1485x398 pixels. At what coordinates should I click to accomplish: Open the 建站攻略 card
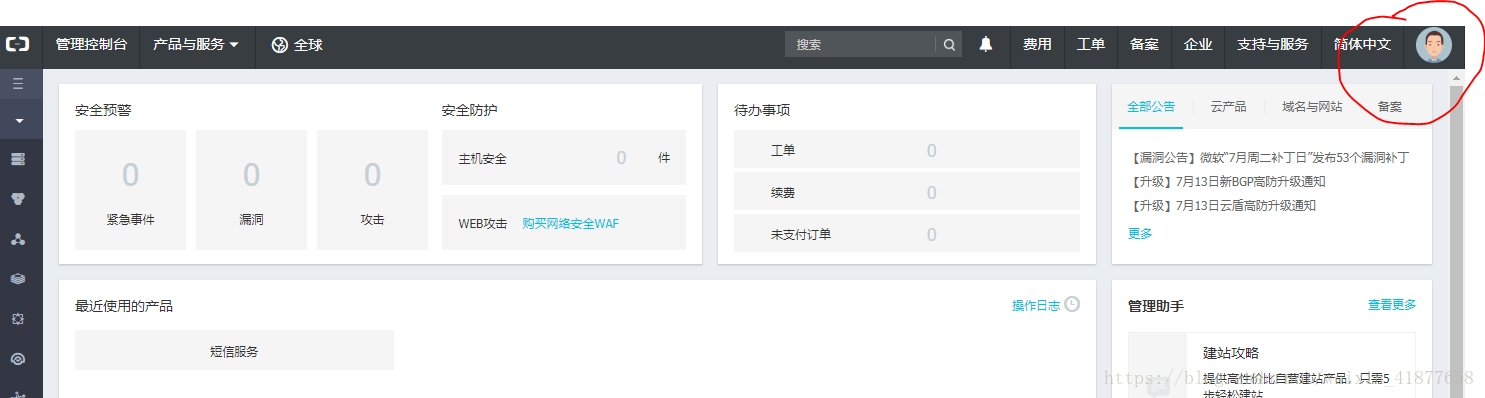[1272, 365]
